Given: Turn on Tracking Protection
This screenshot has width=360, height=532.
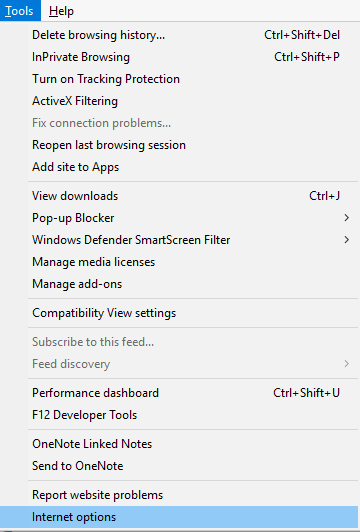Looking at the screenshot, I should 193,79.
